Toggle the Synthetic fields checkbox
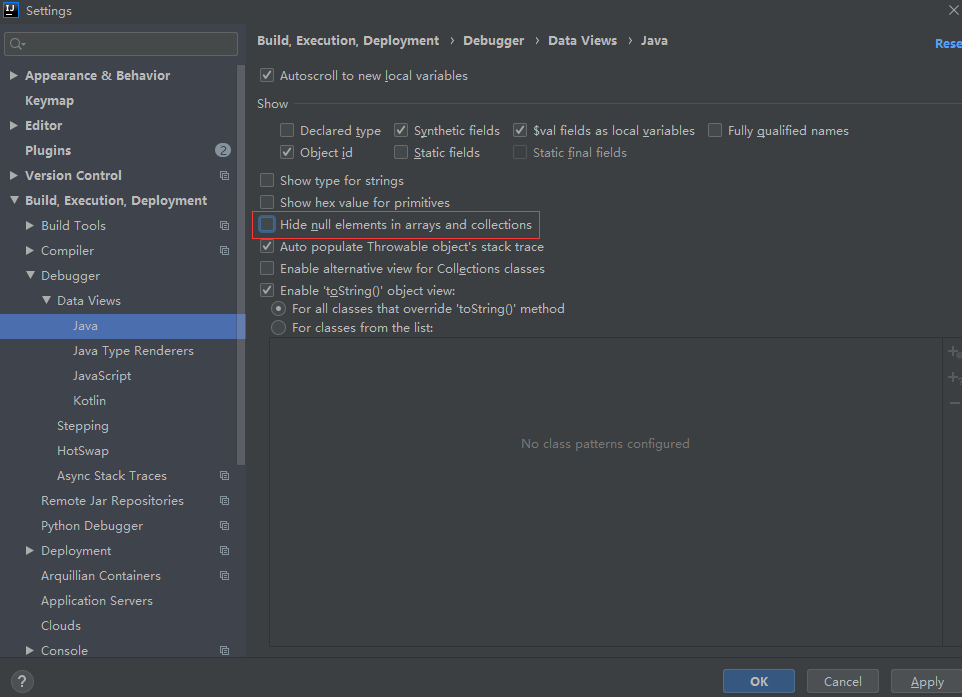 tap(401, 131)
